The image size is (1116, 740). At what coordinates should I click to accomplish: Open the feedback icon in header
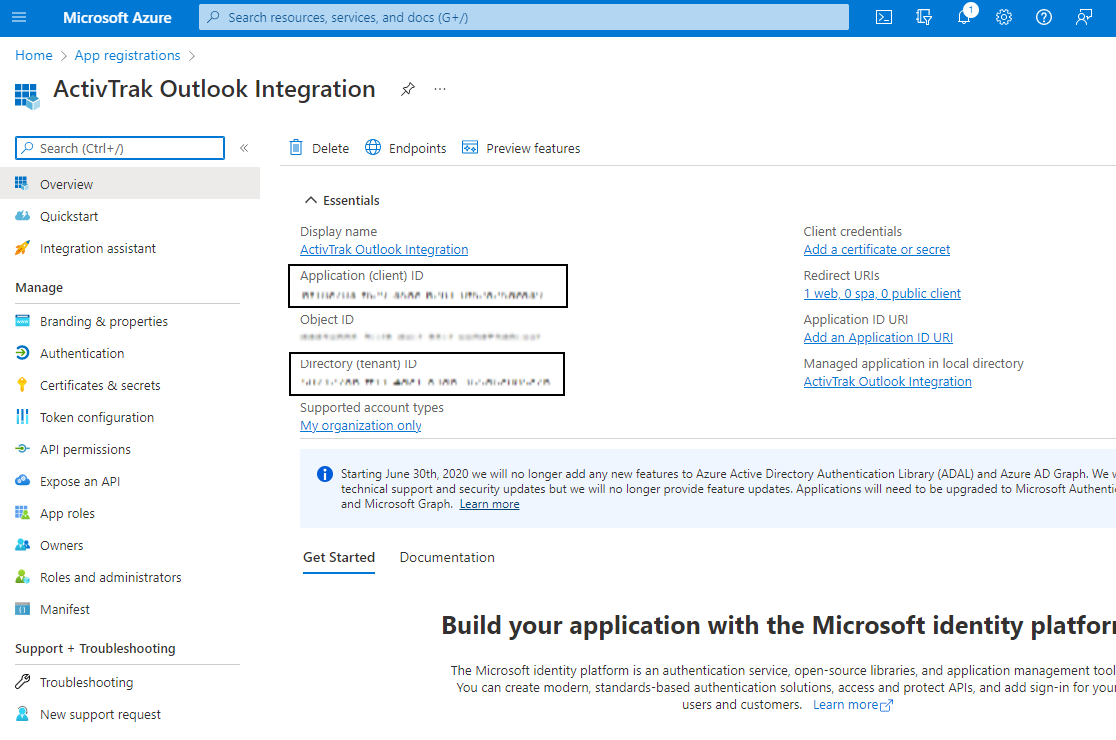[1084, 17]
